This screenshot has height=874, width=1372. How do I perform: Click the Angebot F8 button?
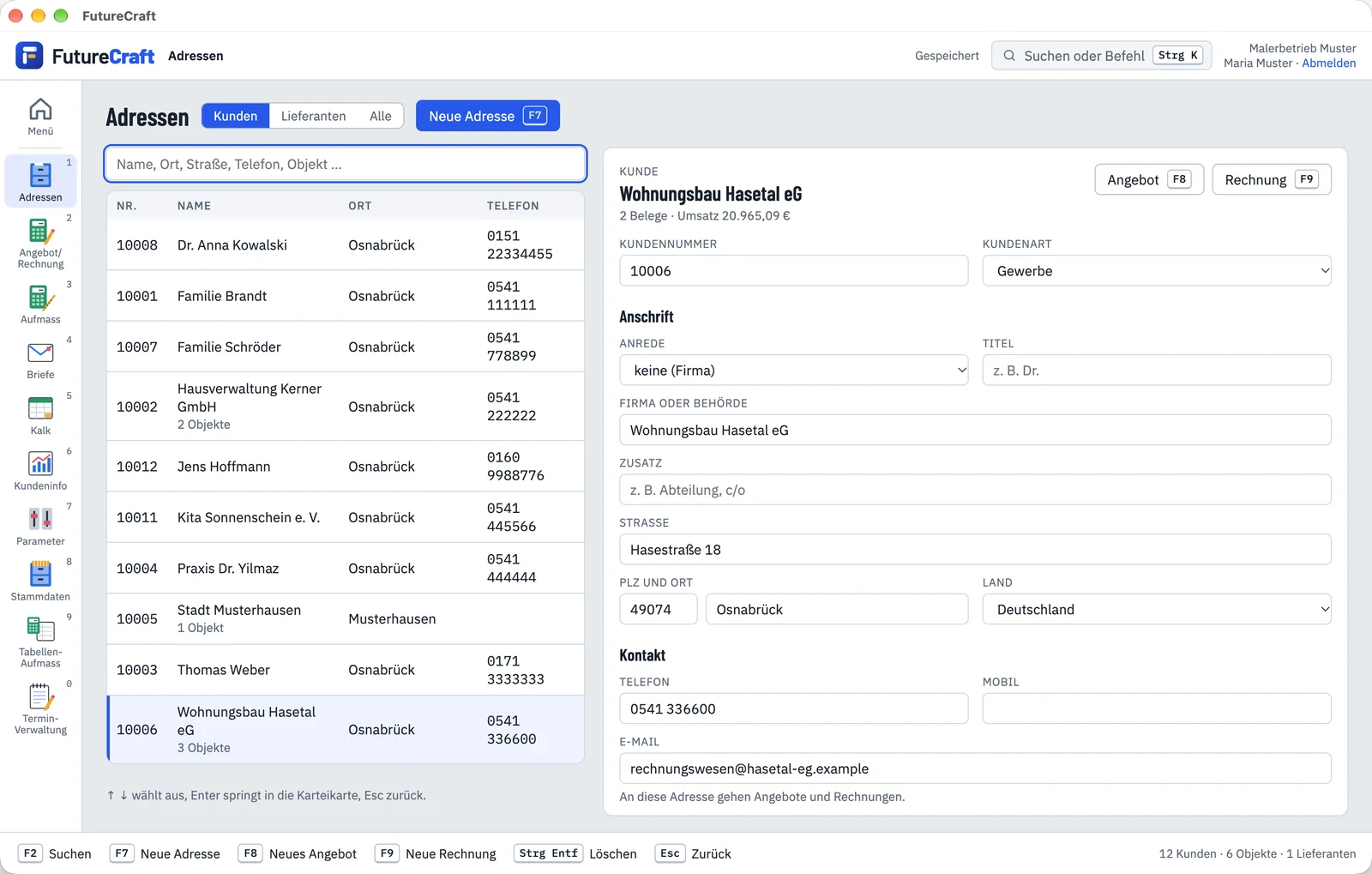coord(1149,179)
